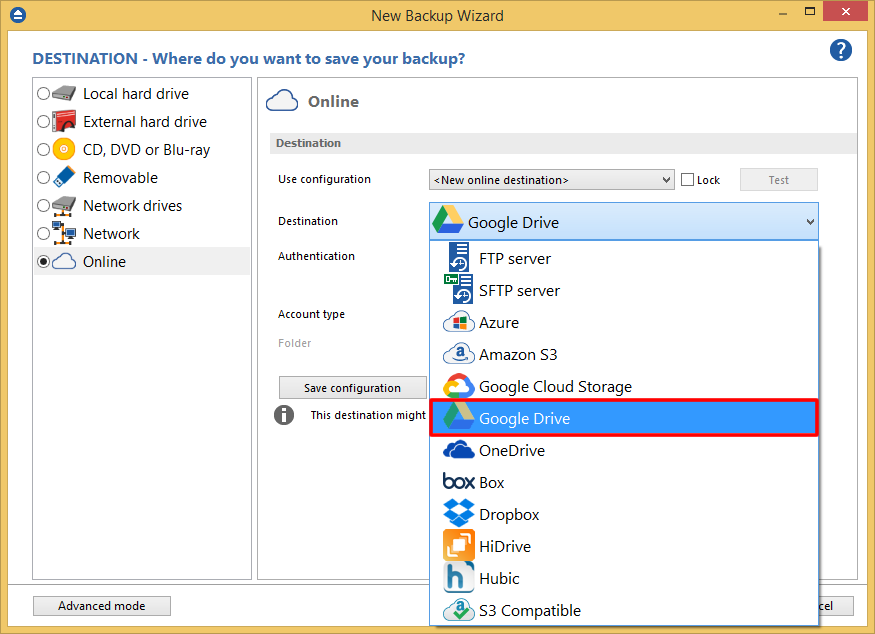Pick SFTP server in the list
875x634 pixels.
(x=519, y=291)
